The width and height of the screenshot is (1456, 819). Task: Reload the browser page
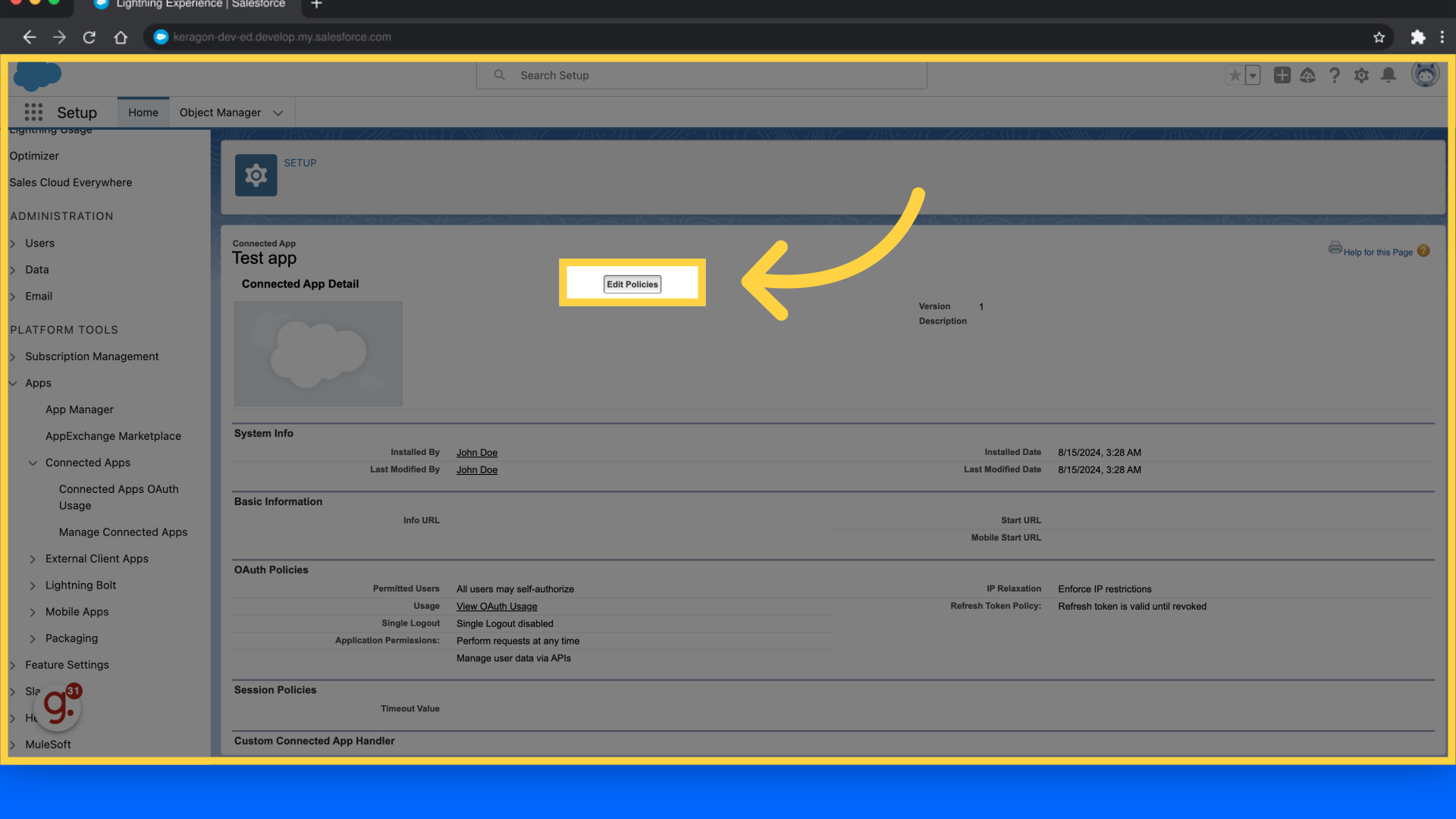tap(89, 37)
